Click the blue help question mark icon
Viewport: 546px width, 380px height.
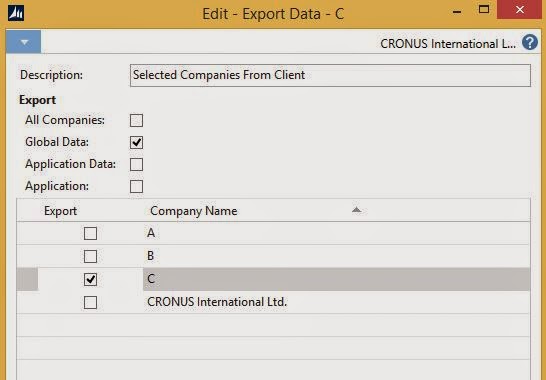pos(530,42)
